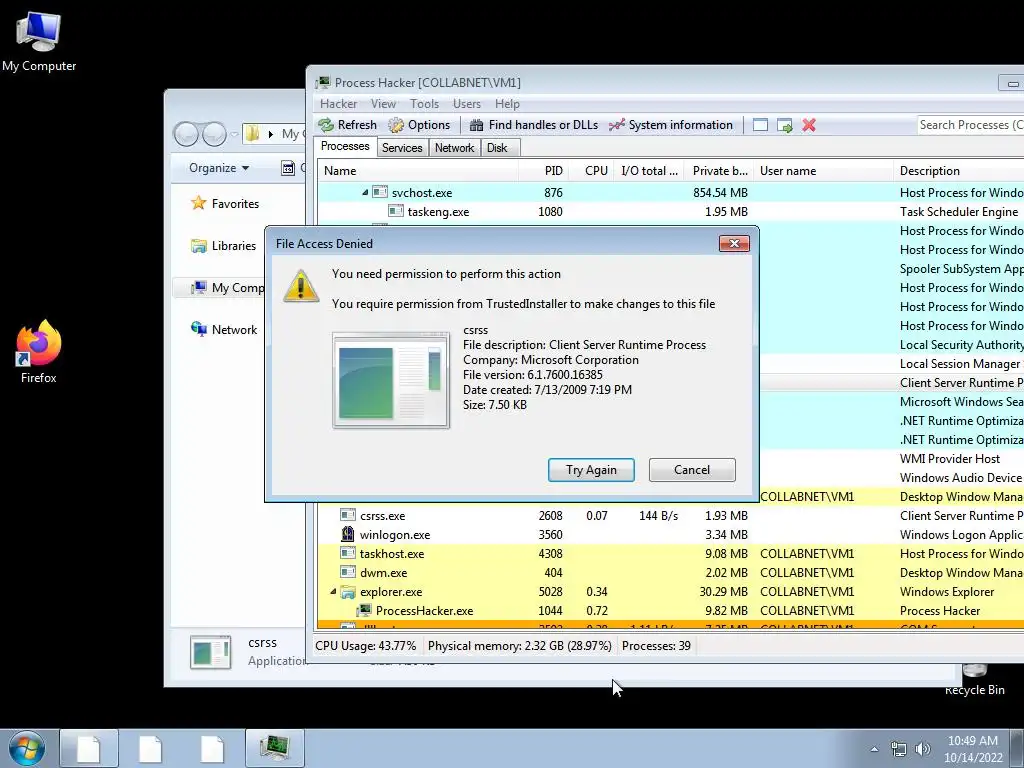Sort by the Name column header
Screen dimensions: 1024x768
(418, 171)
